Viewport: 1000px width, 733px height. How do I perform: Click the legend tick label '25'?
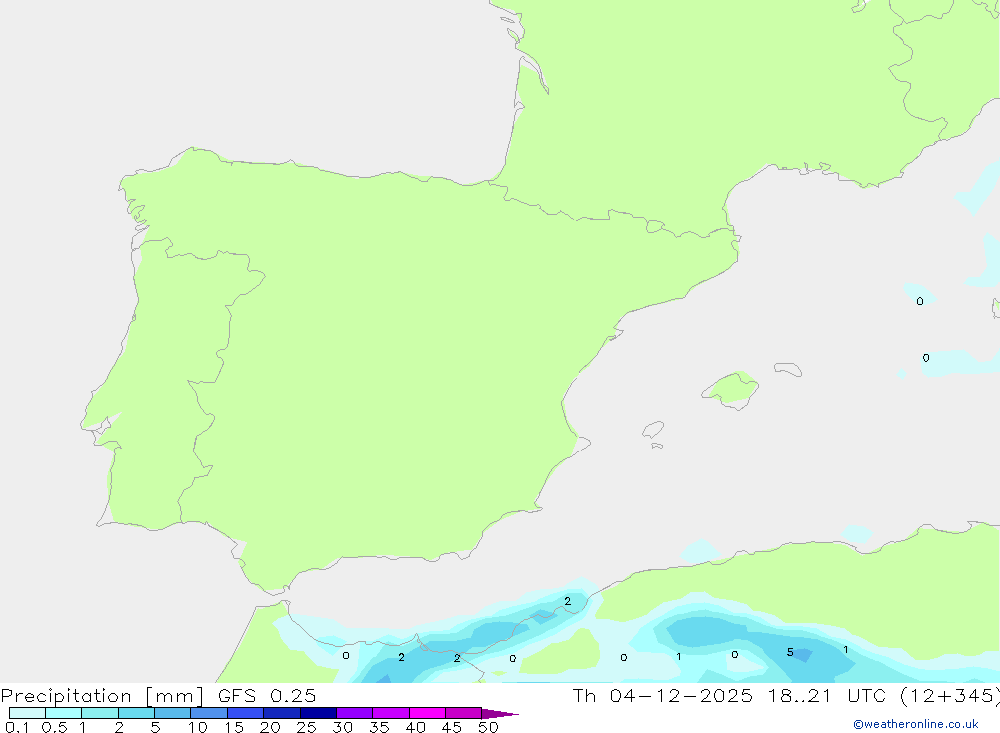(x=306, y=727)
